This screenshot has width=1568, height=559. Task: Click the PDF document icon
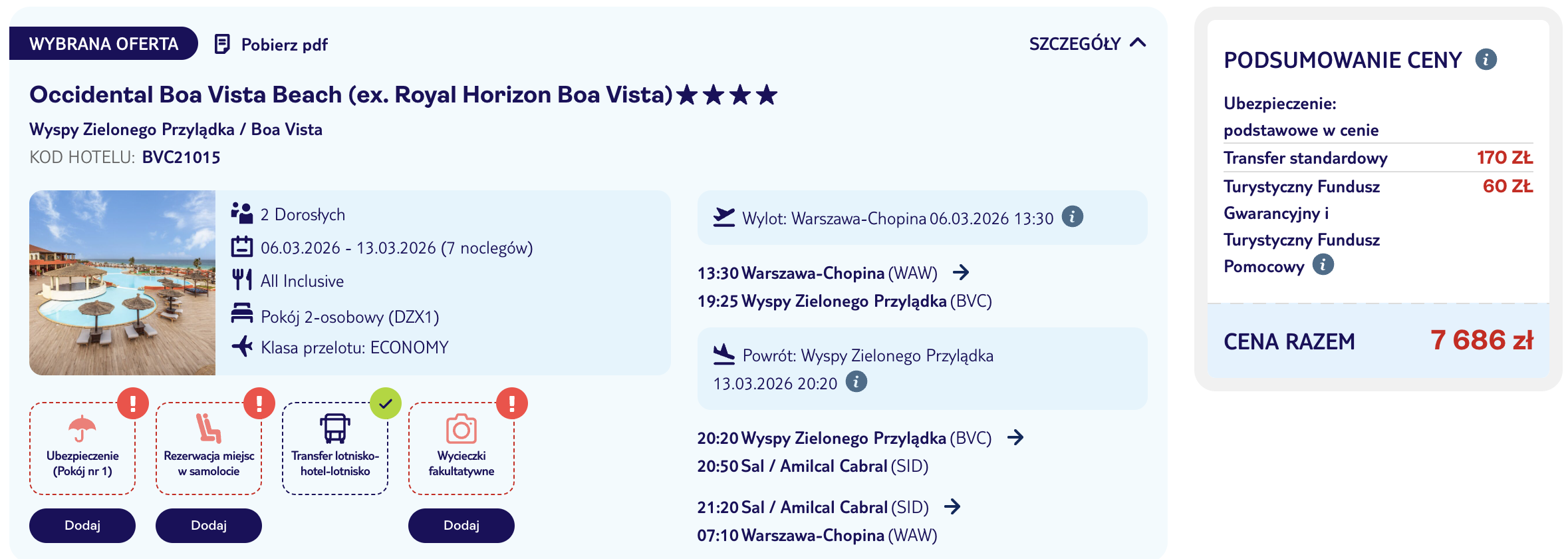[x=222, y=45]
